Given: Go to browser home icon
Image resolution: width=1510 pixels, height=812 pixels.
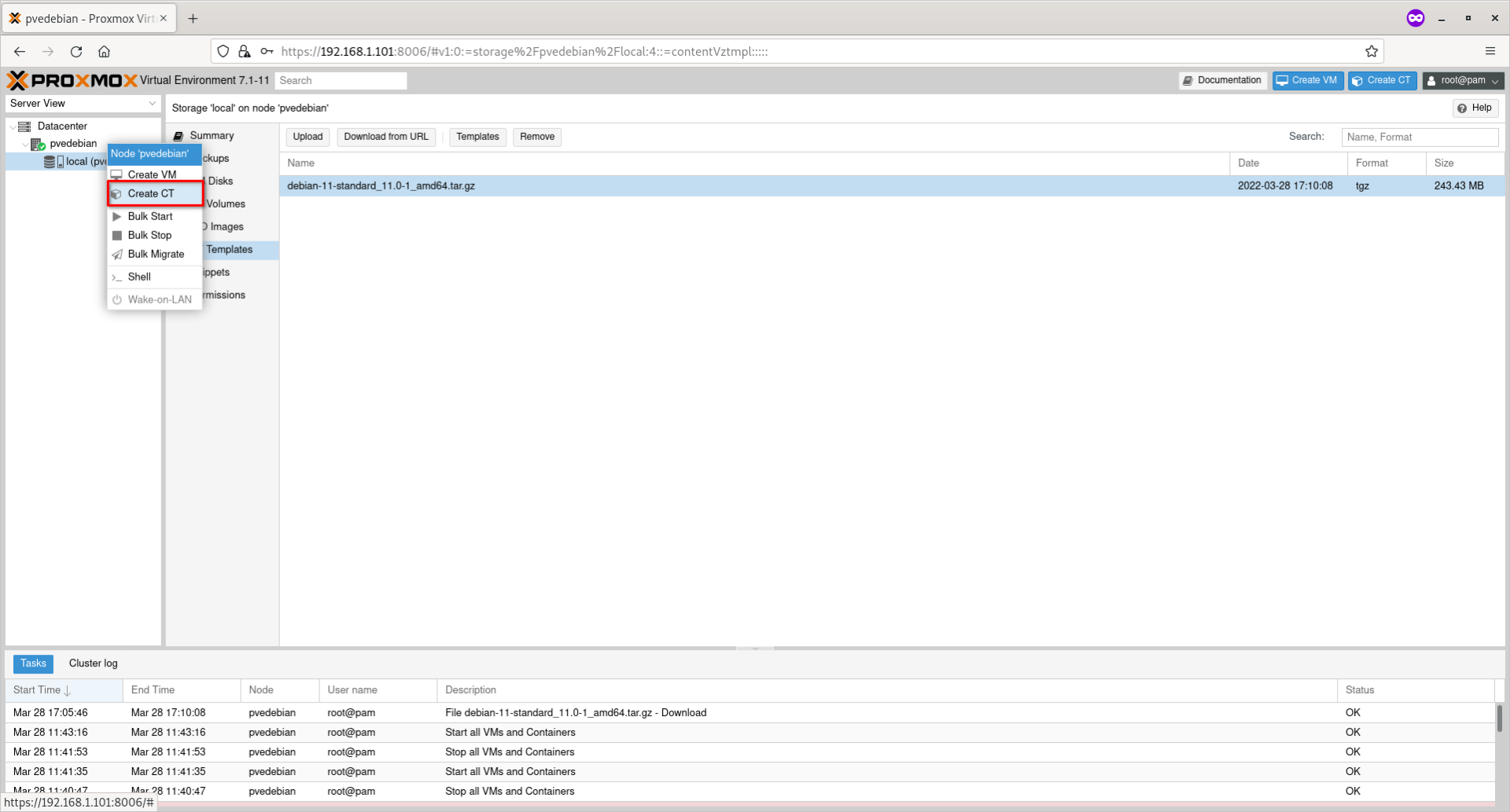Looking at the screenshot, I should coord(104,52).
